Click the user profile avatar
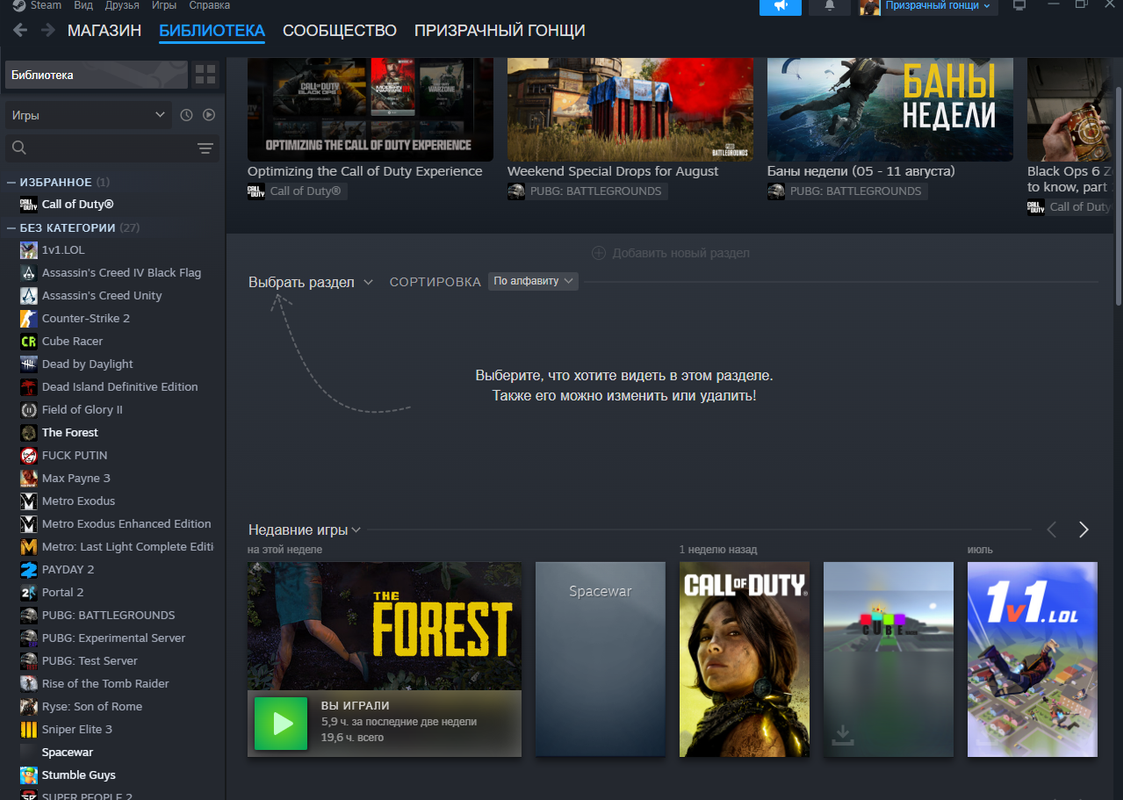The width and height of the screenshot is (1123, 800). tap(869, 6)
